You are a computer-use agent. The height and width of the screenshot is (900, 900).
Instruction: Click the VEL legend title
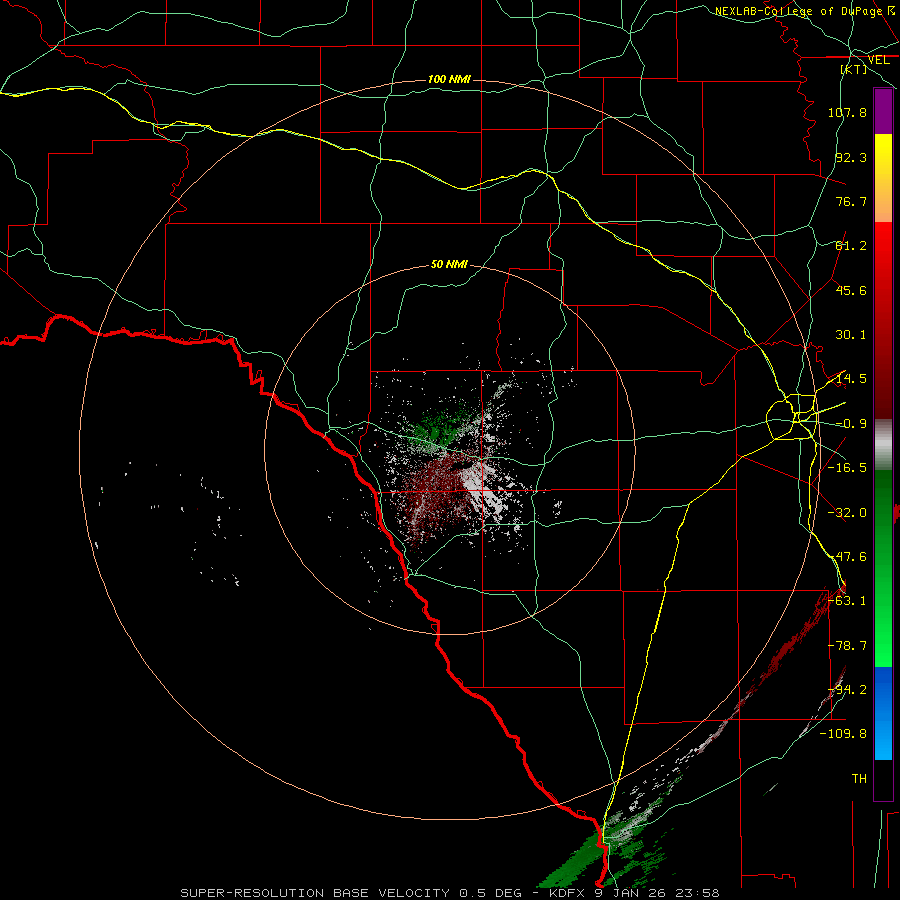(878, 60)
